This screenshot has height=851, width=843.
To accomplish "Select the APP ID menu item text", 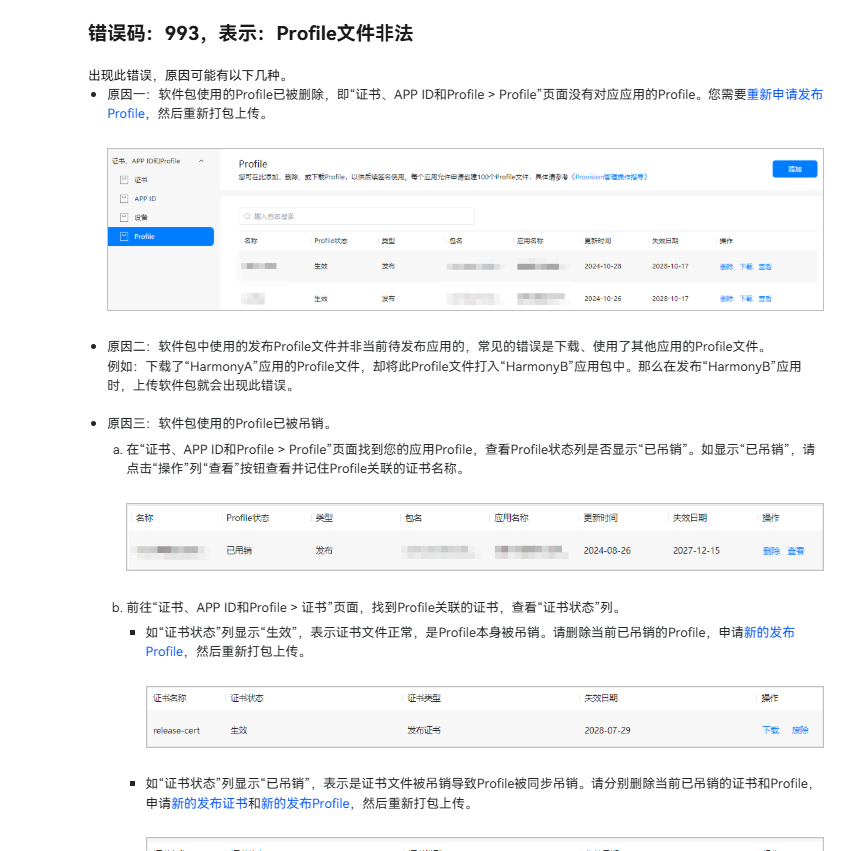I will [145, 199].
